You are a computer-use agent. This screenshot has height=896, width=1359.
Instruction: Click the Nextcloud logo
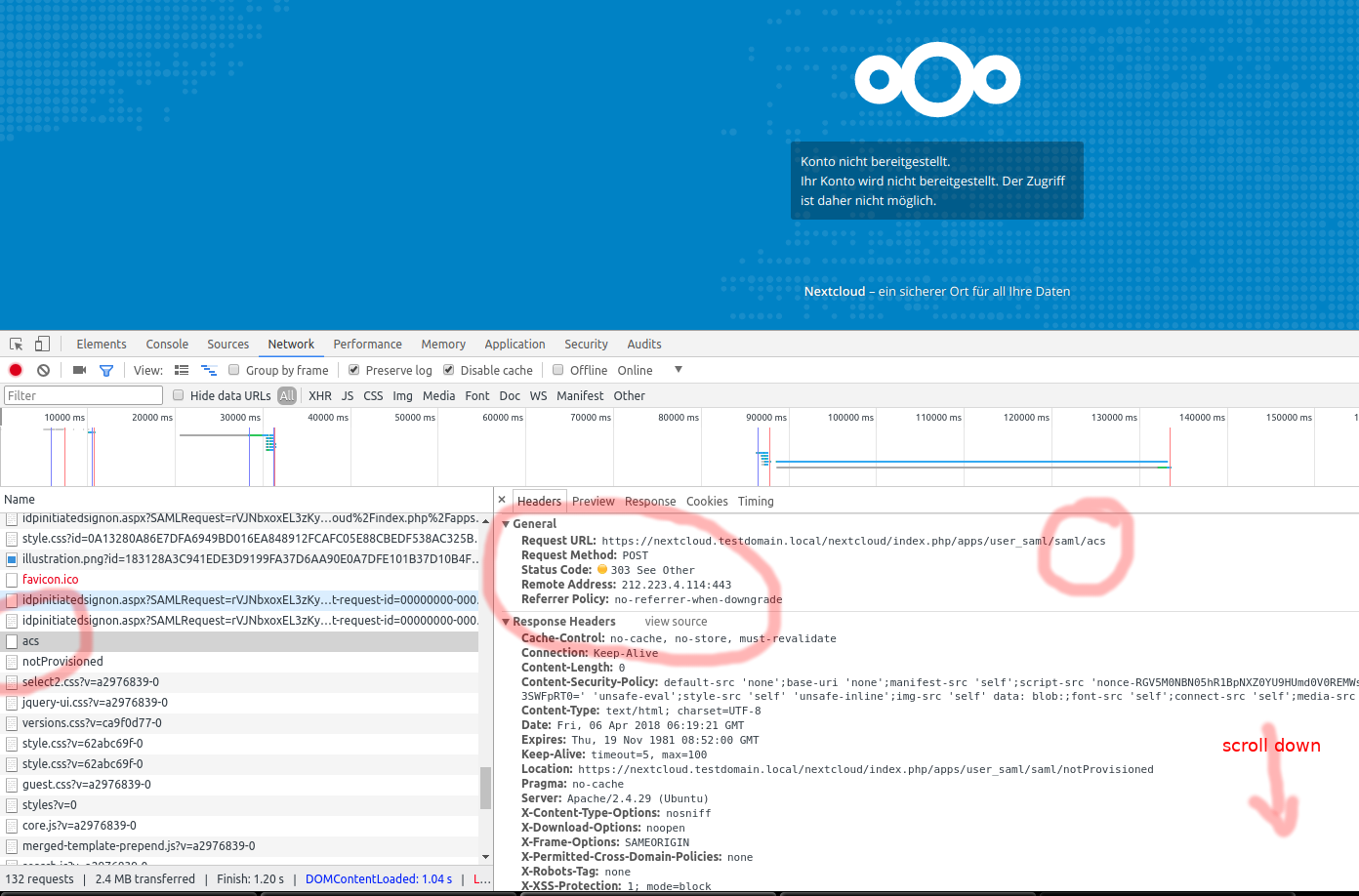coord(937,79)
